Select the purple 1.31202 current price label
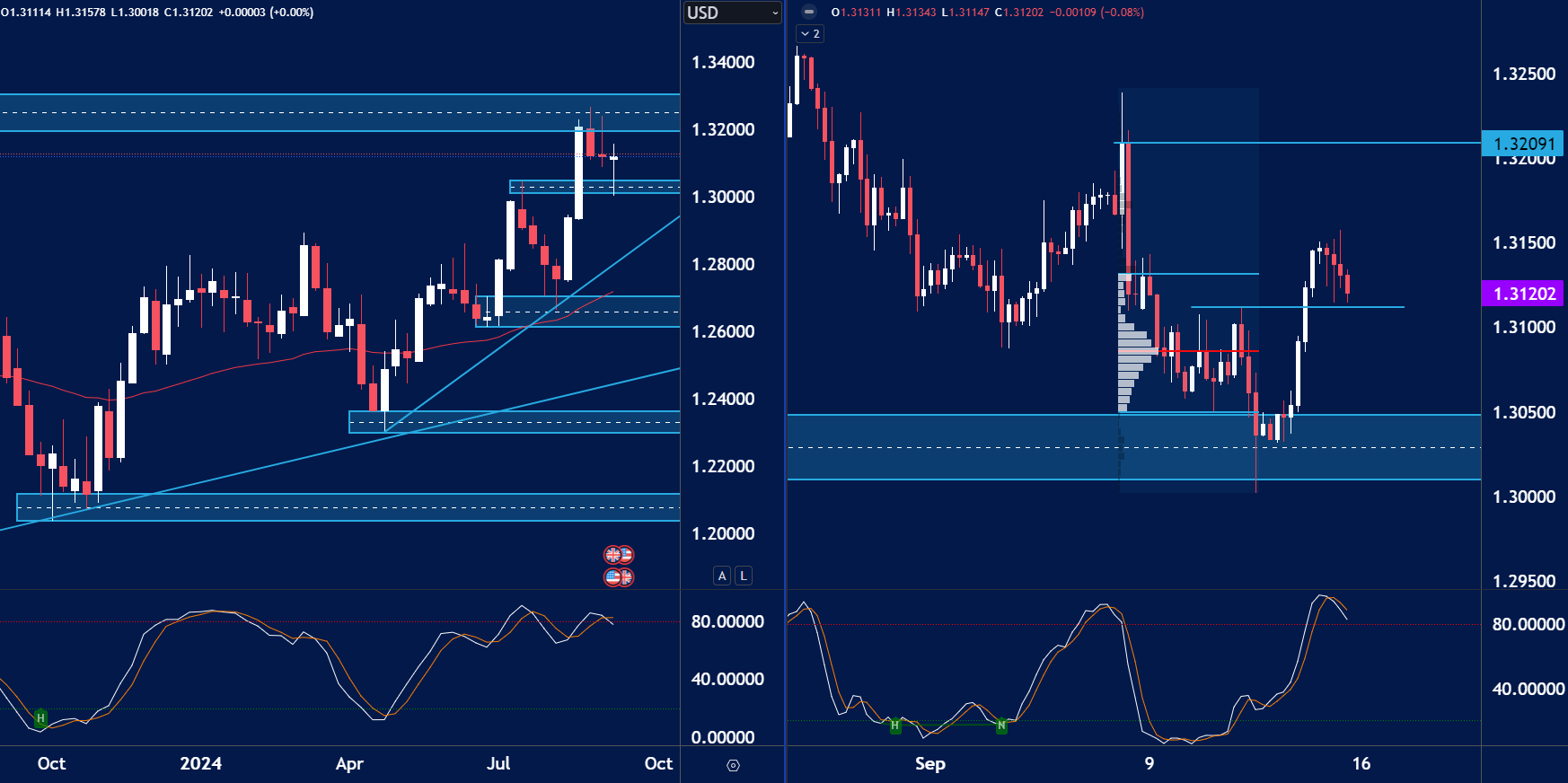The image size is (1568, 783). click(x=1522, y=294)
